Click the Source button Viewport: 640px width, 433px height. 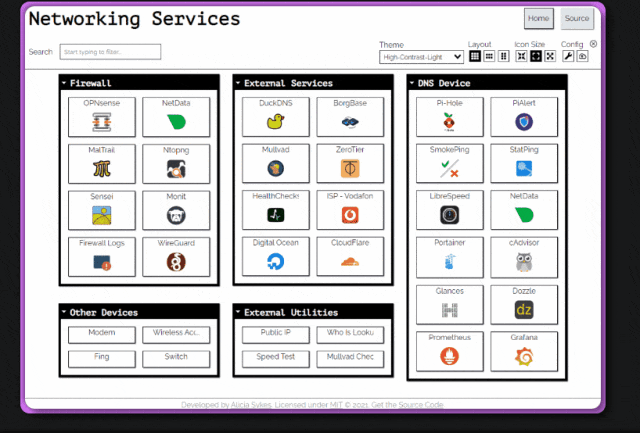click(x=577, y=18)
